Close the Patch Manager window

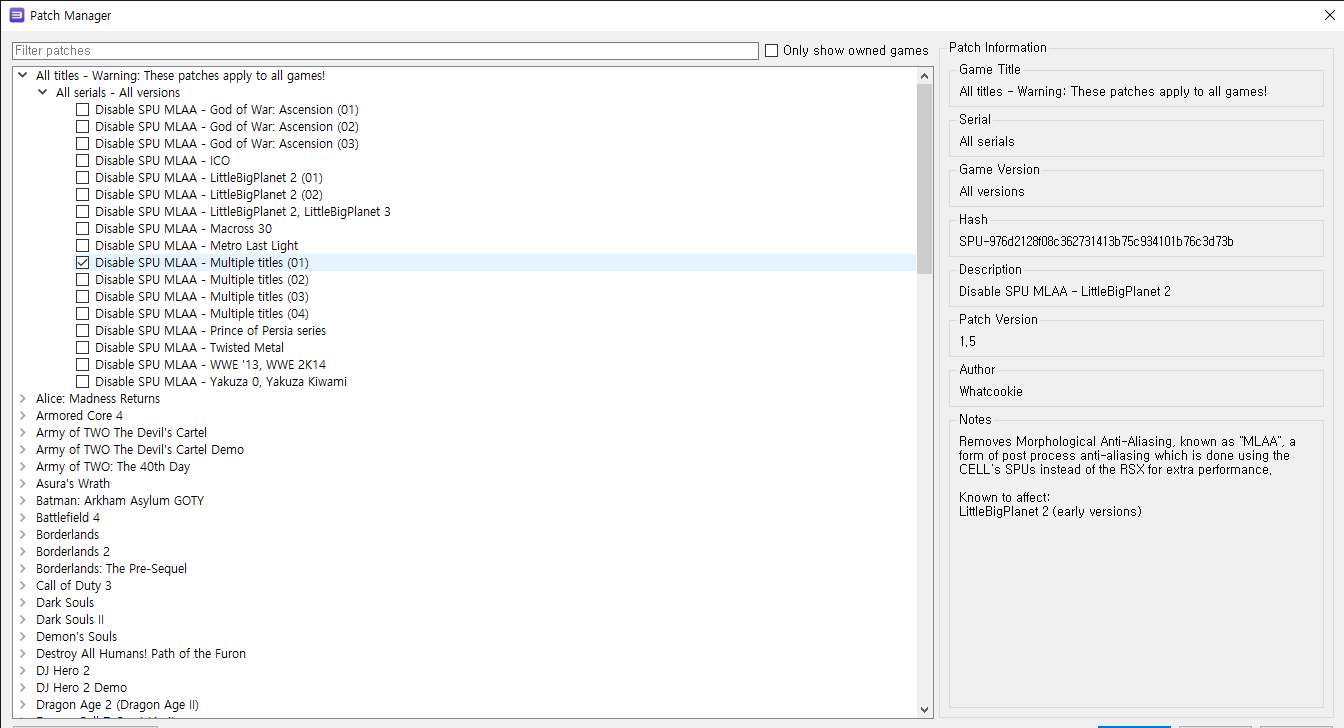[x=1328, y=15]
